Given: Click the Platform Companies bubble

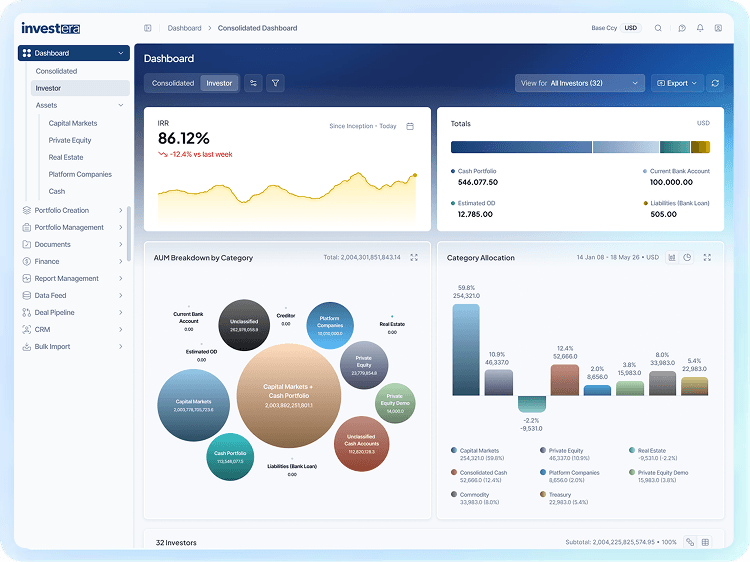Looking at the screenshot, I should click(330, 325).
